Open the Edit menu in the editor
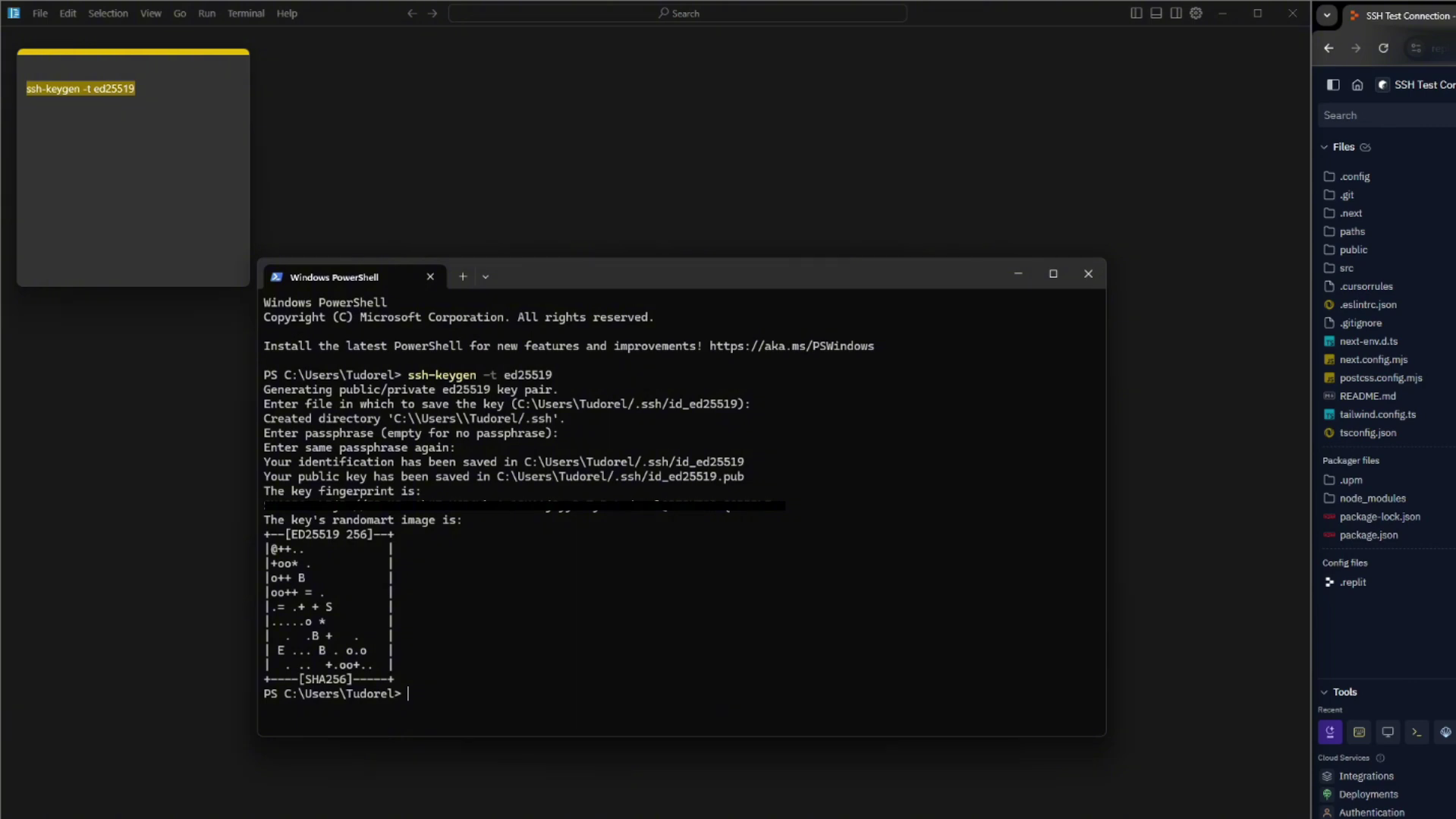Image resolution: width=1456 pixels, height=819 pixels. [68, 13]
